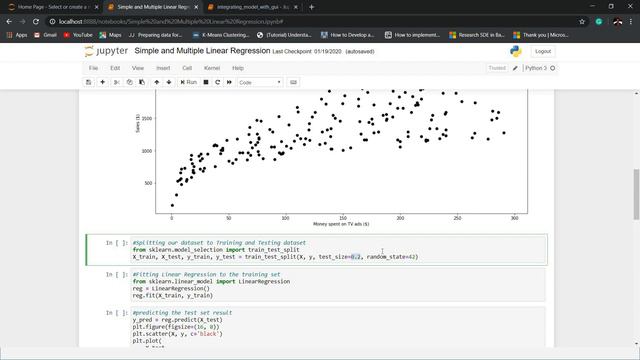Close the integrating_model_with_gui tab
This screenshot has width=640, height=360.
(296, 7)
